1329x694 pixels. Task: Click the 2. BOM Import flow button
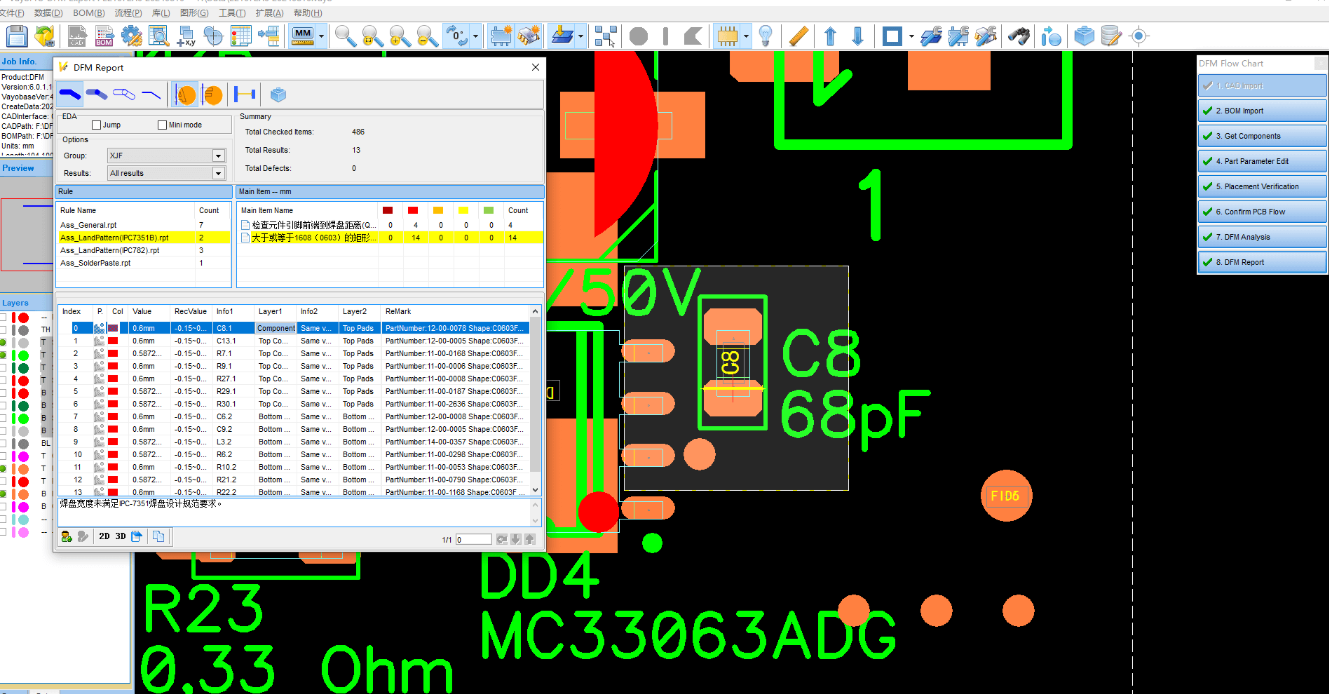(x=1262, y=111)
